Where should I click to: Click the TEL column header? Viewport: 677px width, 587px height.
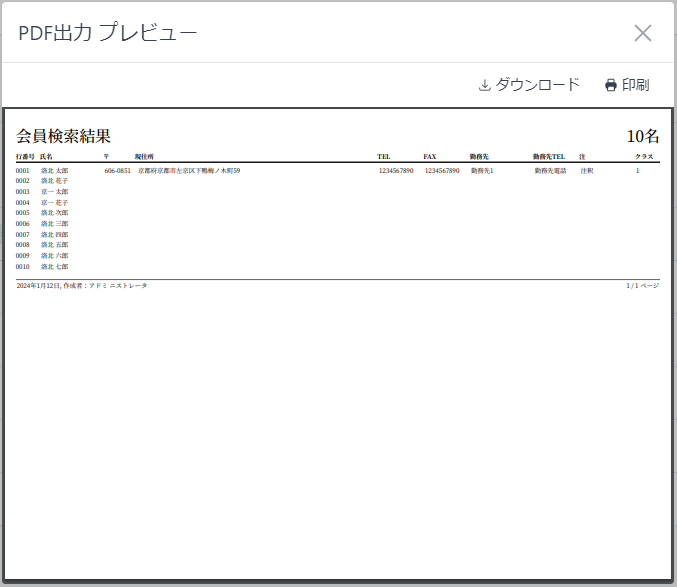[x=383, y=157]
